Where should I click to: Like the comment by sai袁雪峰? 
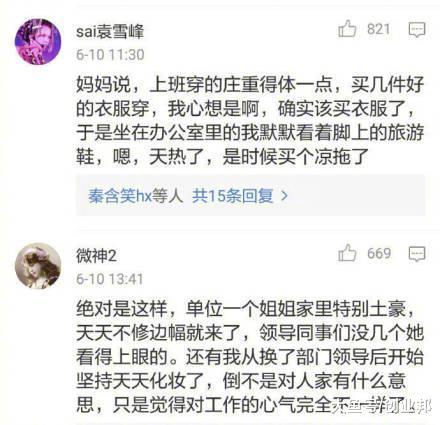pyautogui.click(x=347, y=29)
